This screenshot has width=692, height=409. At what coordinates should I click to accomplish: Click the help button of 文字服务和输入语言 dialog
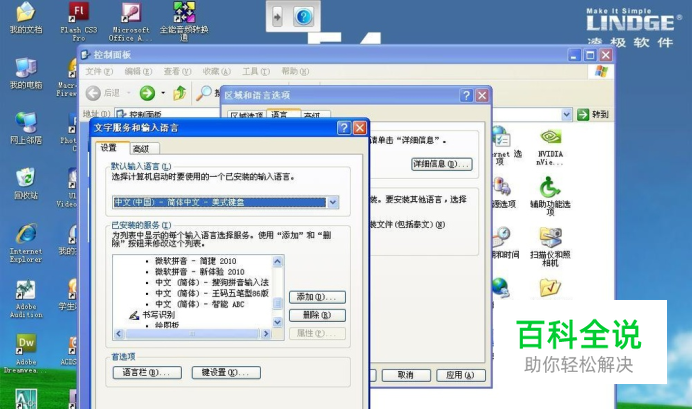[x=344, y=128]
